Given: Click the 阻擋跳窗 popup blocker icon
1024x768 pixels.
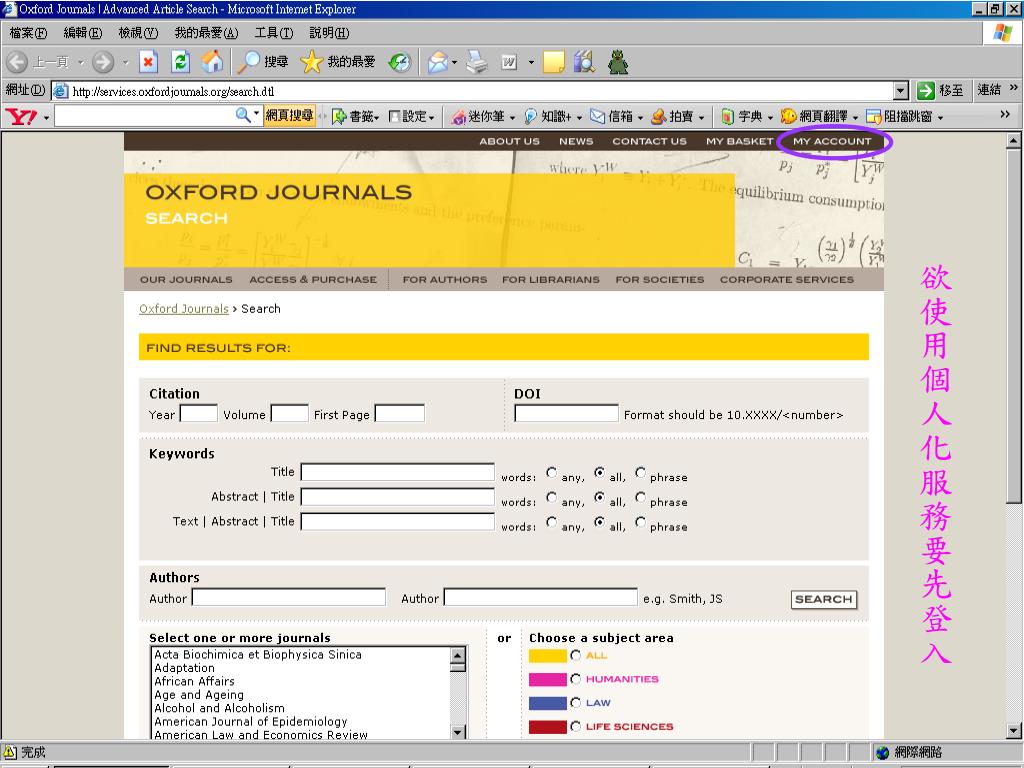Looking at the screenshot, I should (x=874, y=117).
